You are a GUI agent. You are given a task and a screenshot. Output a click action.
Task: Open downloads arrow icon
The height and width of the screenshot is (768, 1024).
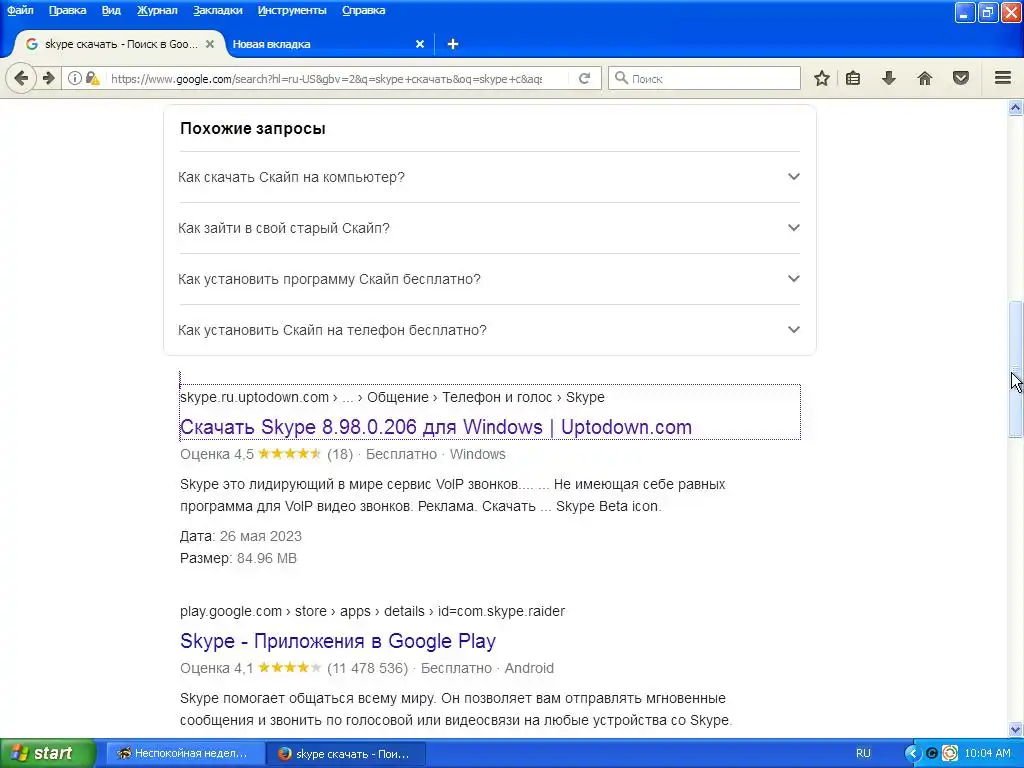pos(888,78)
